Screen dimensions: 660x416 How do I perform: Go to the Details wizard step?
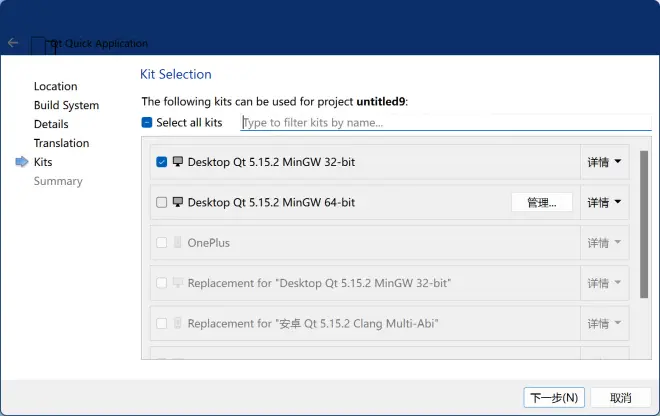(x=51, y=124)
